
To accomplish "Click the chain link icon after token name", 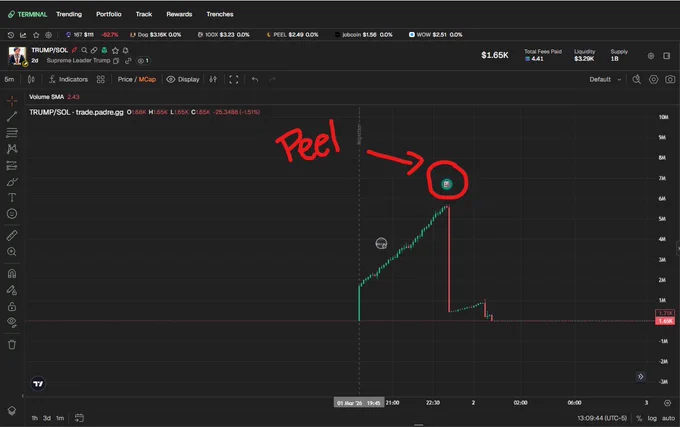I will 128,61.
